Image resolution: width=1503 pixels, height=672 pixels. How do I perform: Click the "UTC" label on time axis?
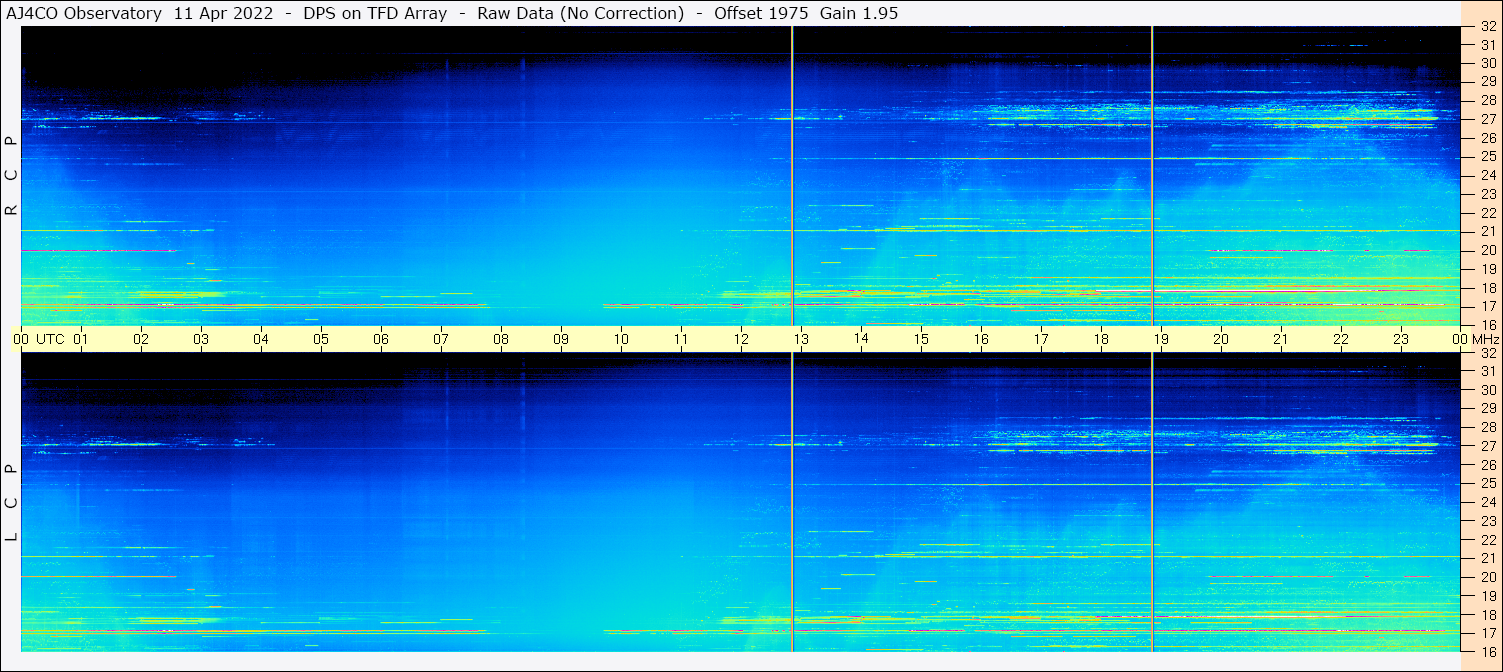tap(50, 339)
